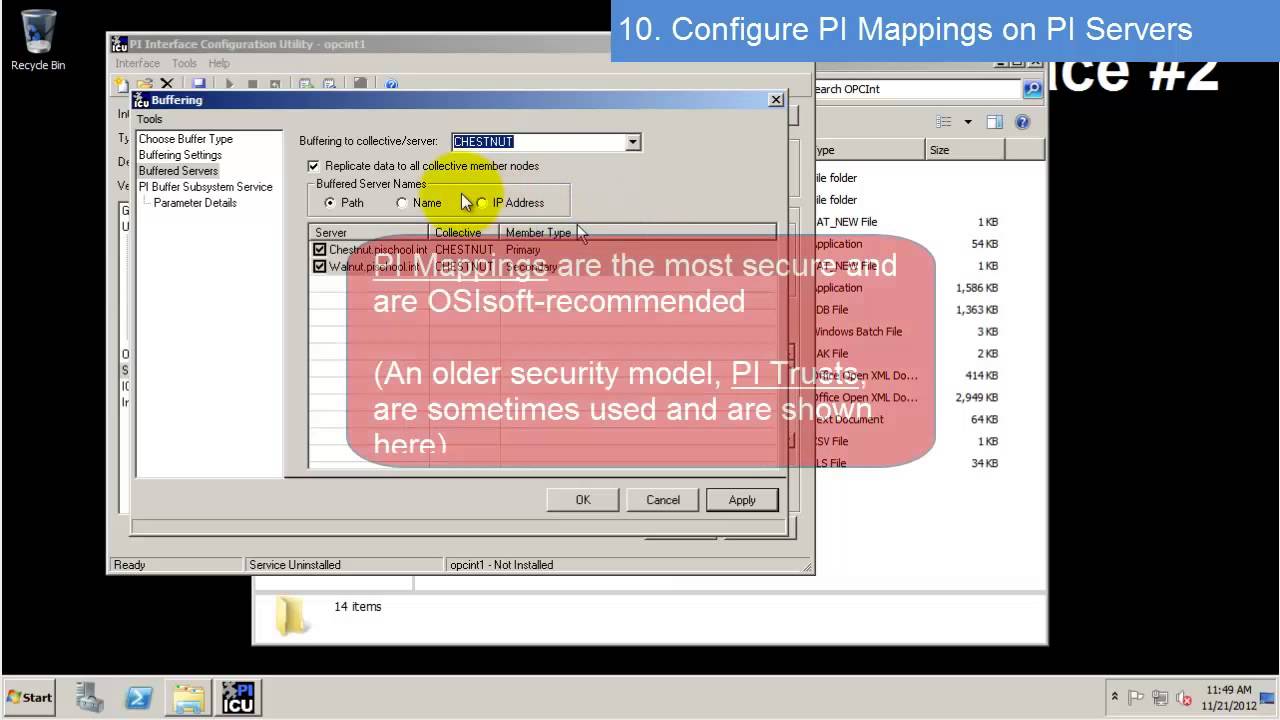The image size is (1280, 720).
Task: Open the Recycle Bin on the desktop
Action: coord(38,40)
